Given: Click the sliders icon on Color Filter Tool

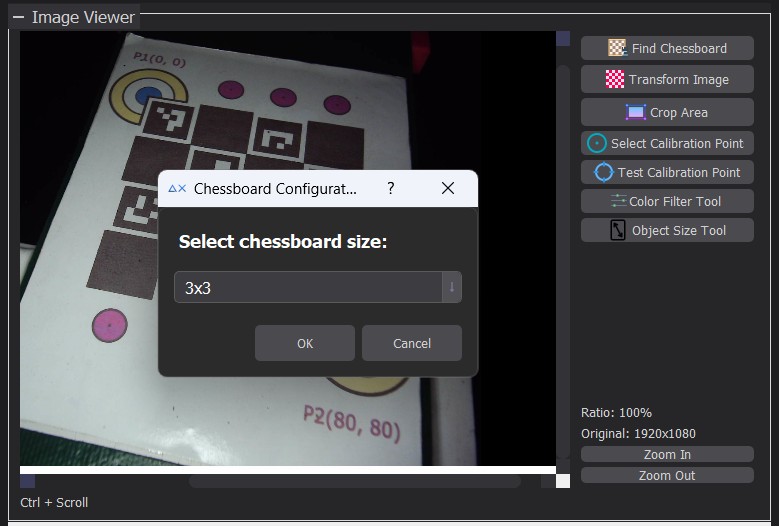Looking at the screenshot, I should click(619, 201).
